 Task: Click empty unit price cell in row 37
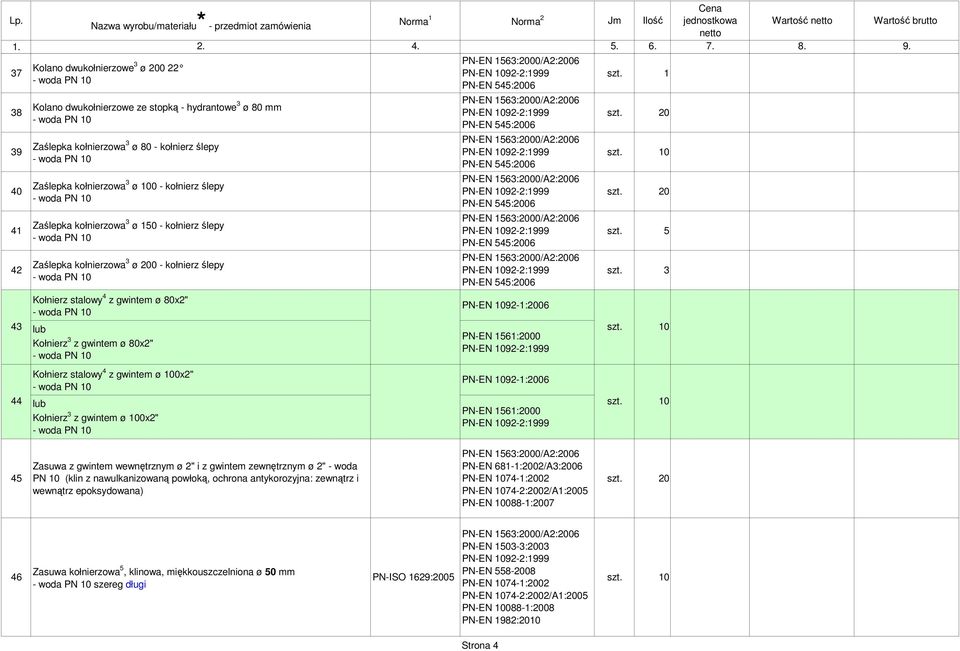pos(710,73)
